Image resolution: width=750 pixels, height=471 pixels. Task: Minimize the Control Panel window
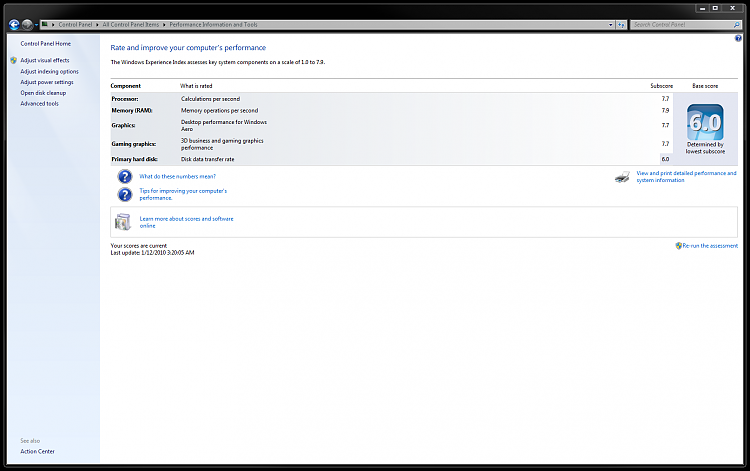tap(702, 8)
